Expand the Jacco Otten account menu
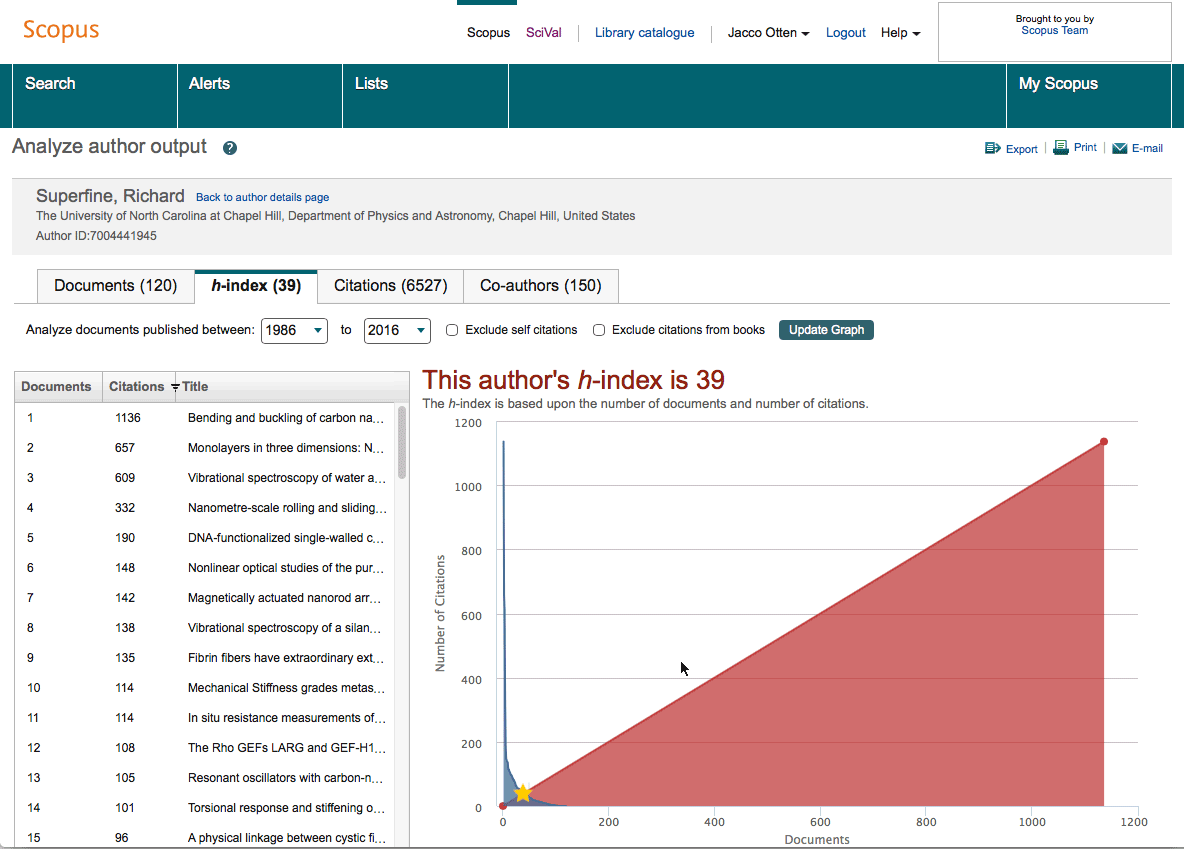This screenshot has height=849, width=1184. click(768, 33)
